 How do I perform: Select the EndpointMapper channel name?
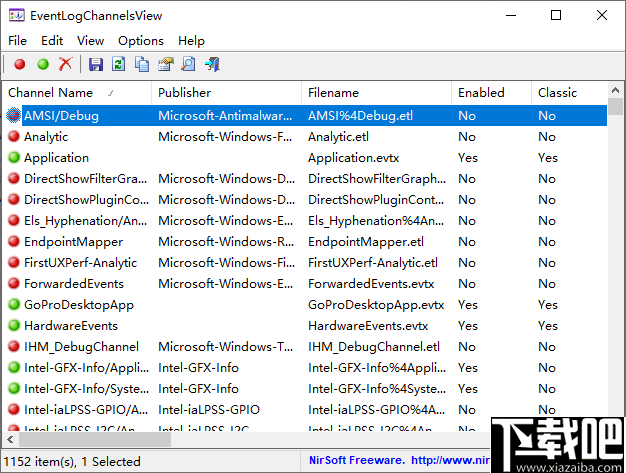73,242
